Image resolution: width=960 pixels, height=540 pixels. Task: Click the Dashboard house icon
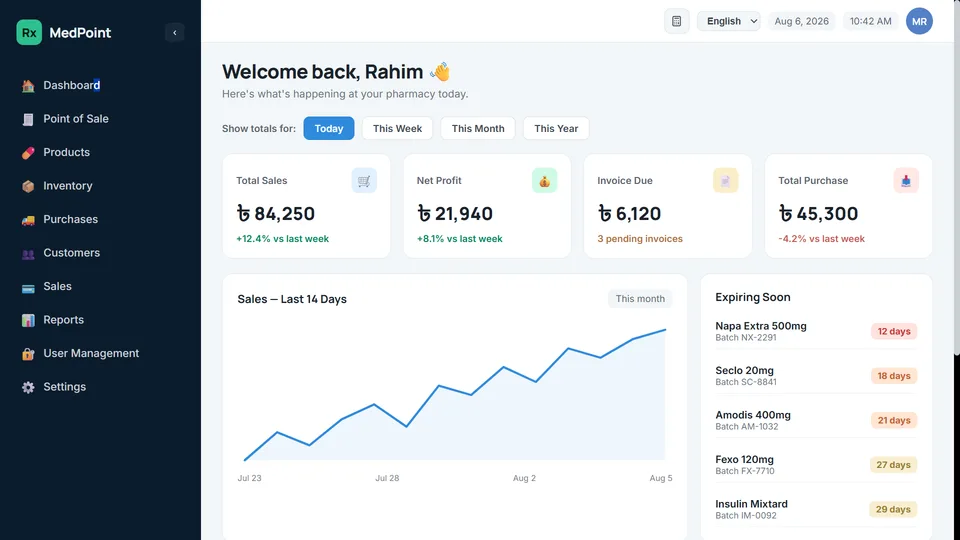point(28,86)
